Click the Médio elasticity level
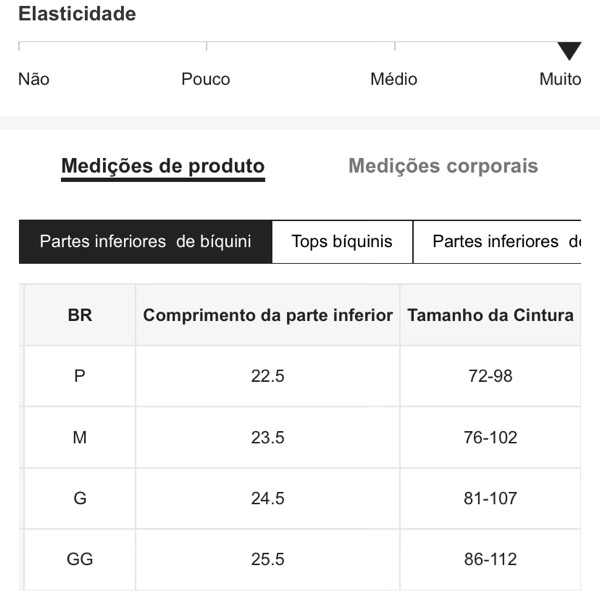 pos(393,79)
